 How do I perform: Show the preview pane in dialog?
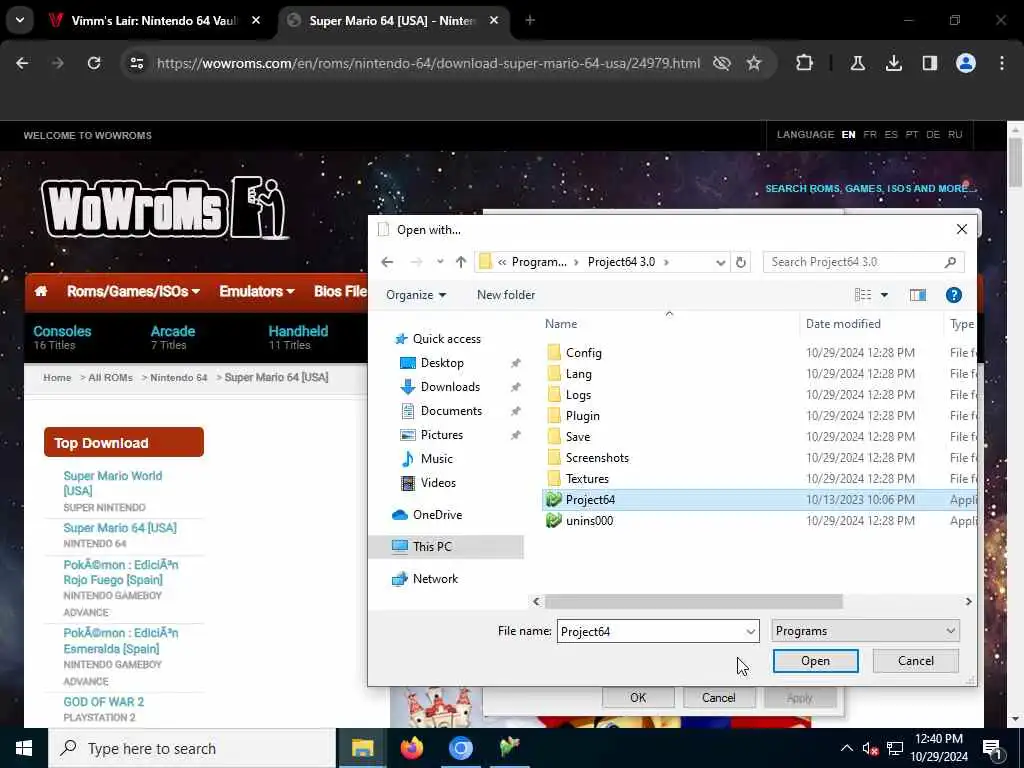tap(918, 295)
